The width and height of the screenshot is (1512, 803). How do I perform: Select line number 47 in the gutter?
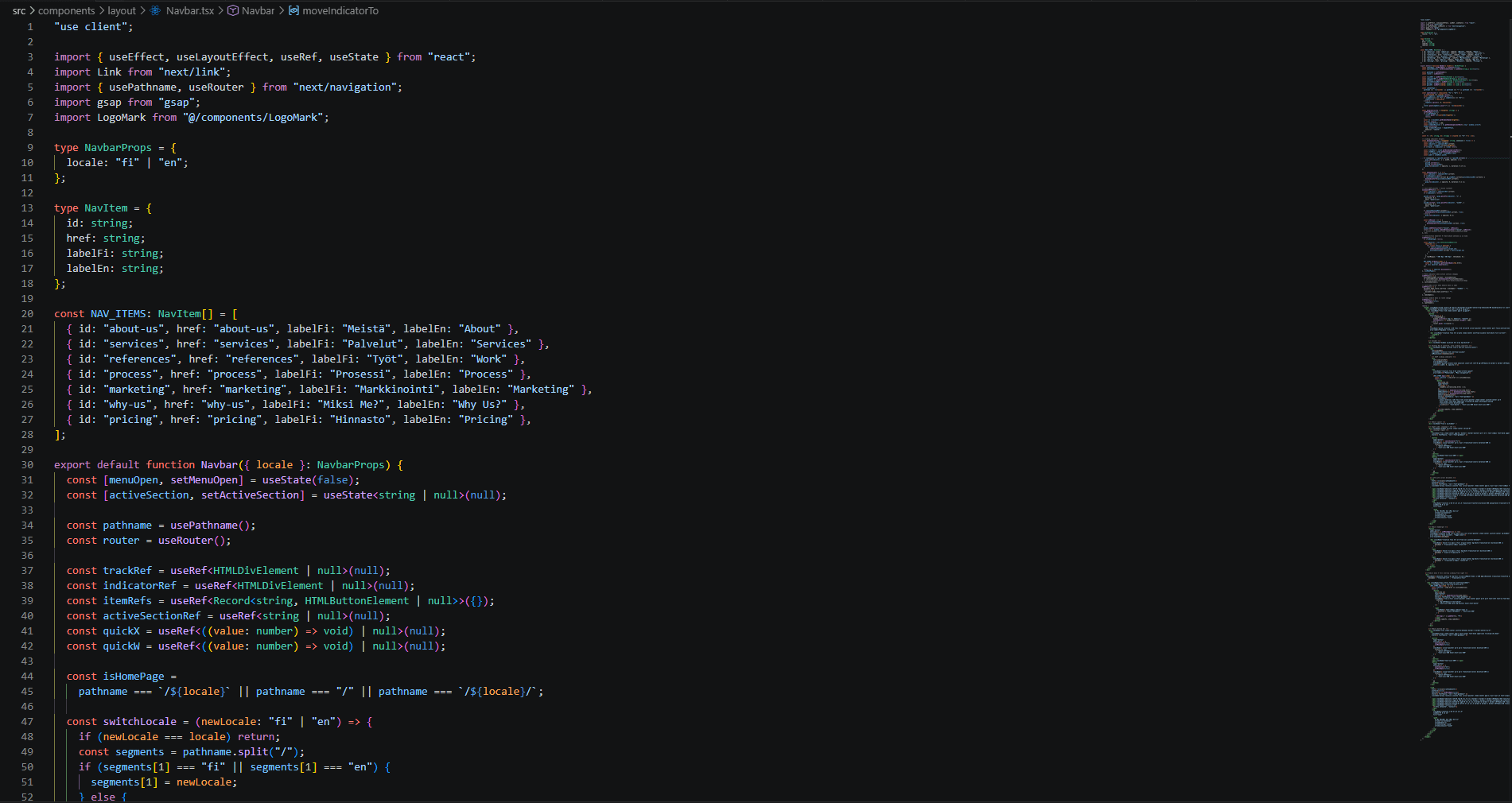(27, 722)
